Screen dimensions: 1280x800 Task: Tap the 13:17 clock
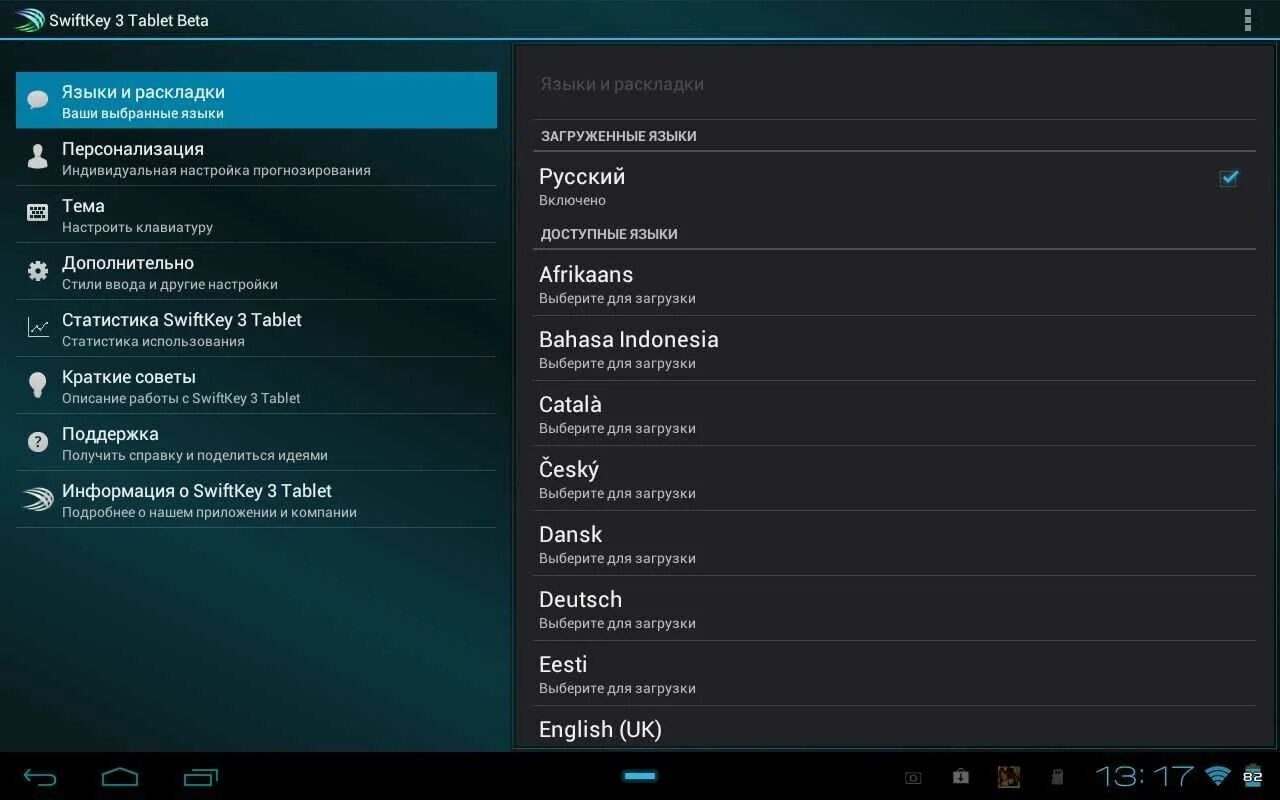pos(1144,776)
